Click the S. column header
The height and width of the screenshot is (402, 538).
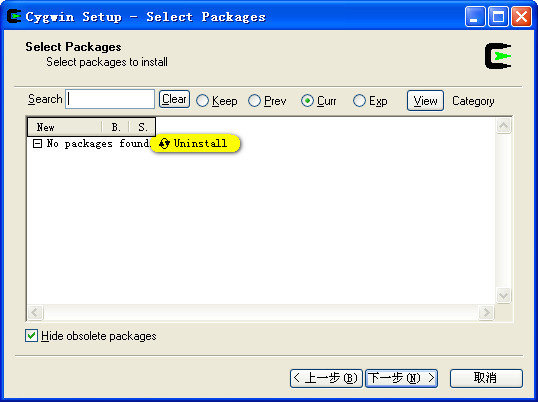pos(142,127)
